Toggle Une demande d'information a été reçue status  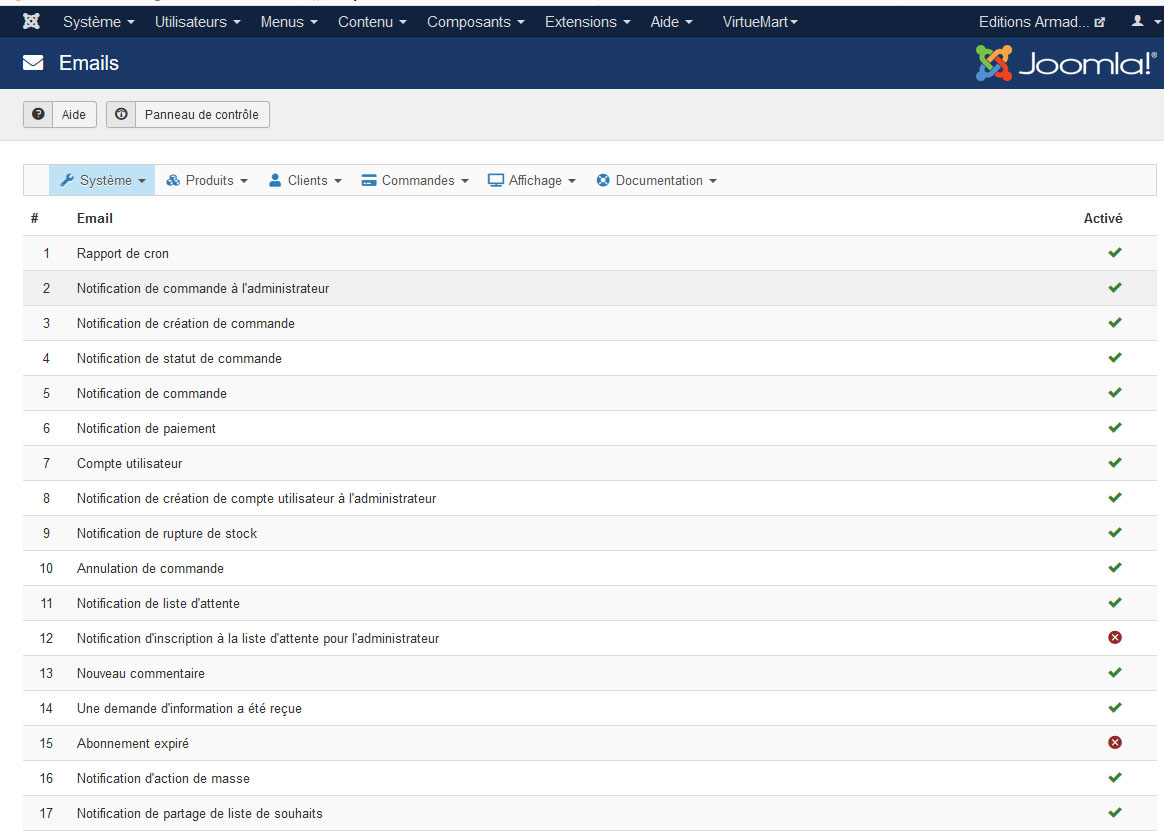1114,708
